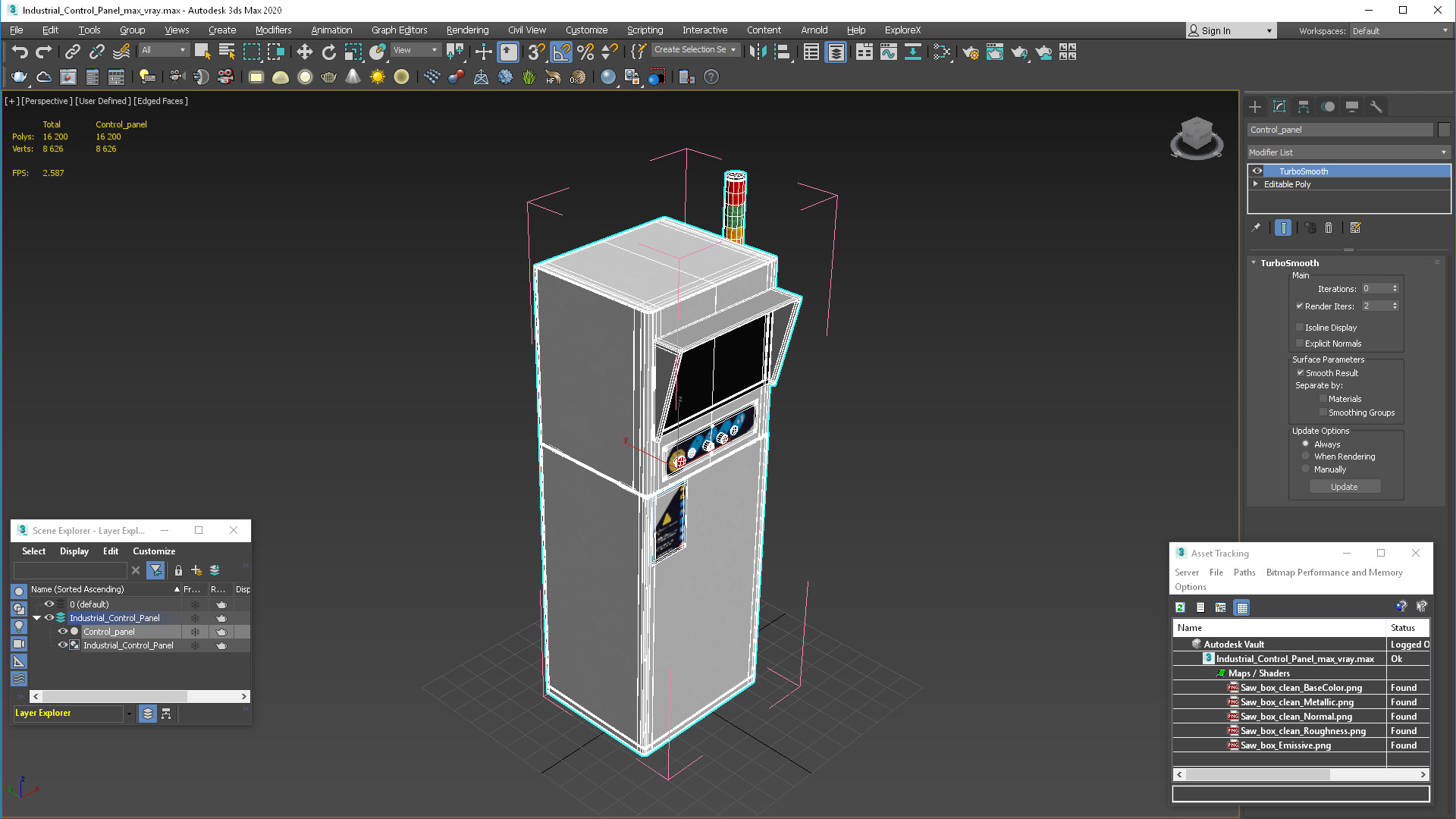This screenshot has height=819, width=1456.
Task: Select the Select and Link tool
Action: click(x=72, y=52)
